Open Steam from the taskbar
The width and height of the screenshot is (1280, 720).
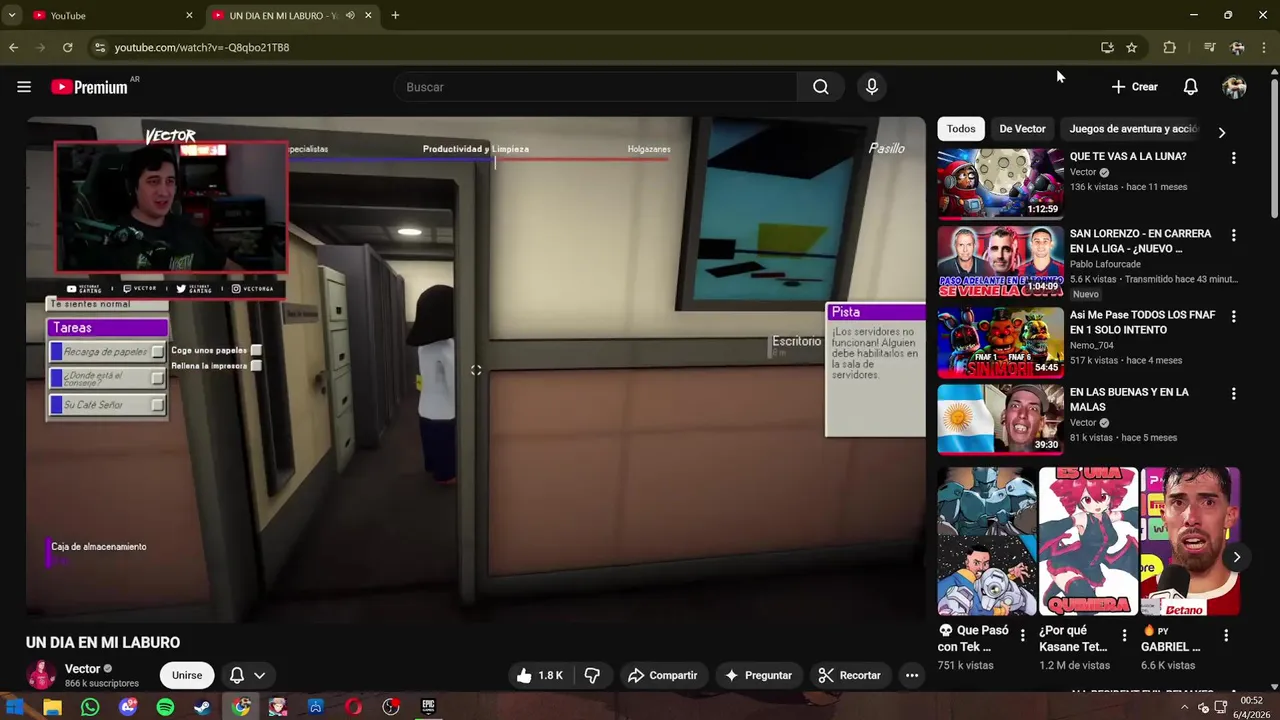(x=202, y=707)
